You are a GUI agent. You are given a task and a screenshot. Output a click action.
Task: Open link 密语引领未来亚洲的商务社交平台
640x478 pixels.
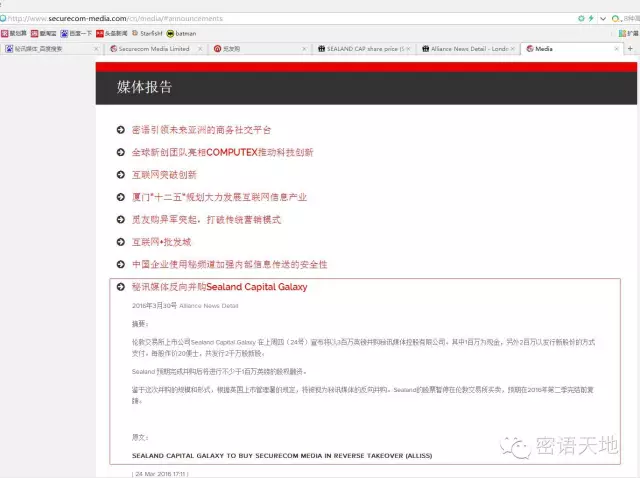[x=201, y=130]
